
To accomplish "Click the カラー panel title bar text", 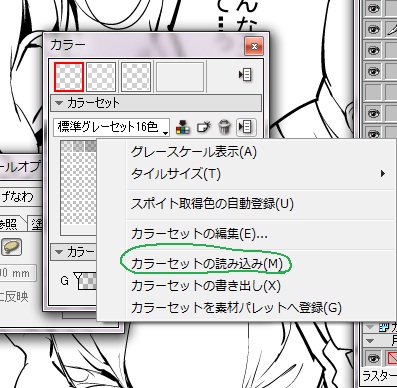I will [x=68, y=45].
